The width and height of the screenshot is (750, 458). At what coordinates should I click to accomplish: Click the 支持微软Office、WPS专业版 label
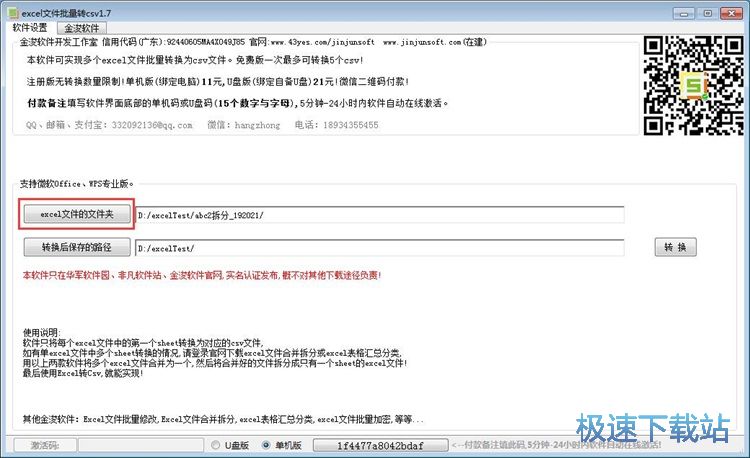pyautogui.click(x=77, y=184)
